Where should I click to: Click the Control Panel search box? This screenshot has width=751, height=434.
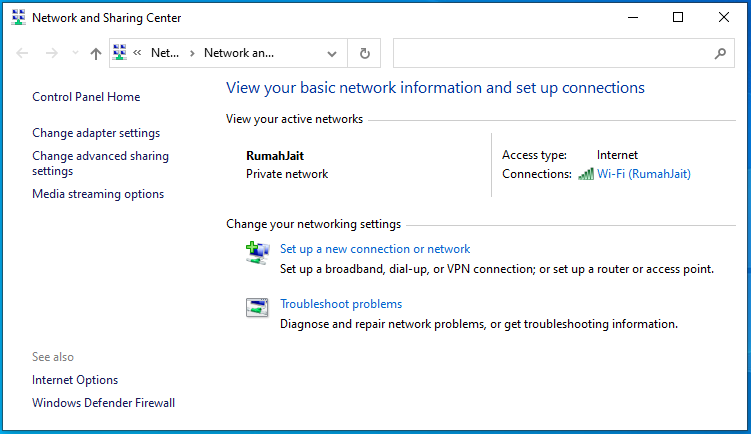[552, 54]
